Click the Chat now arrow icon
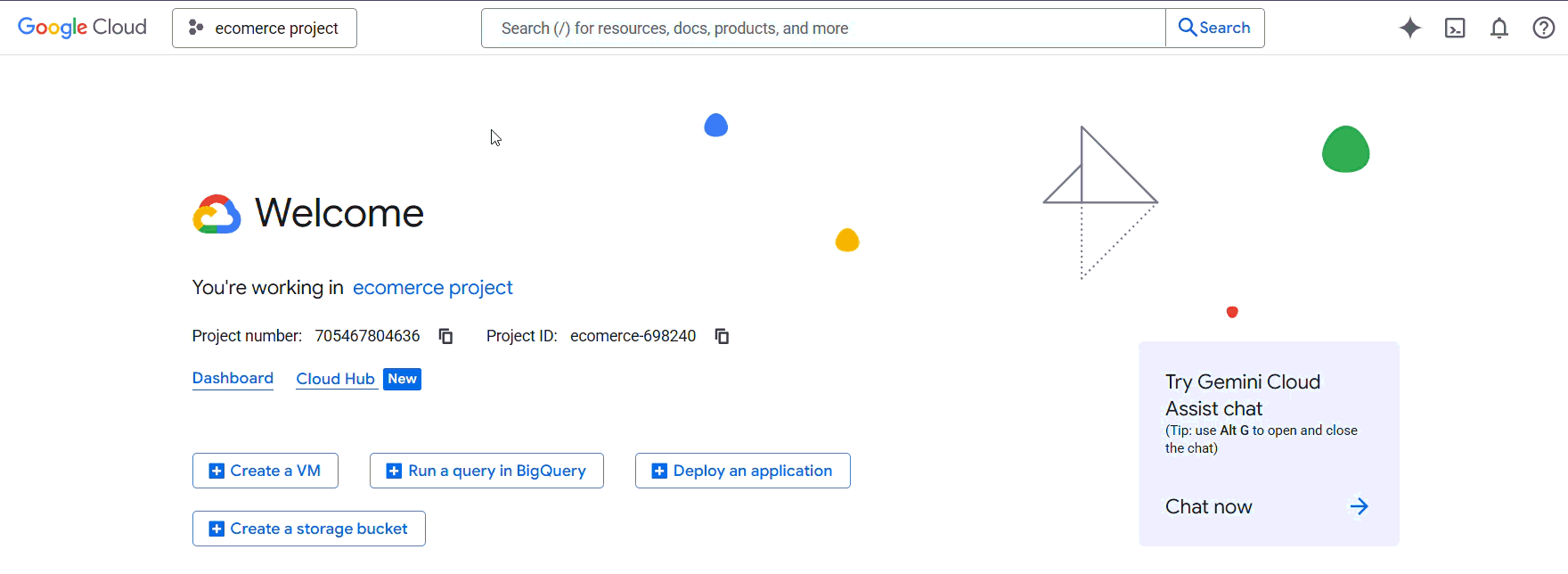Image resolution: width=1568 pixels, height=574 pixels. point(1359,506)
